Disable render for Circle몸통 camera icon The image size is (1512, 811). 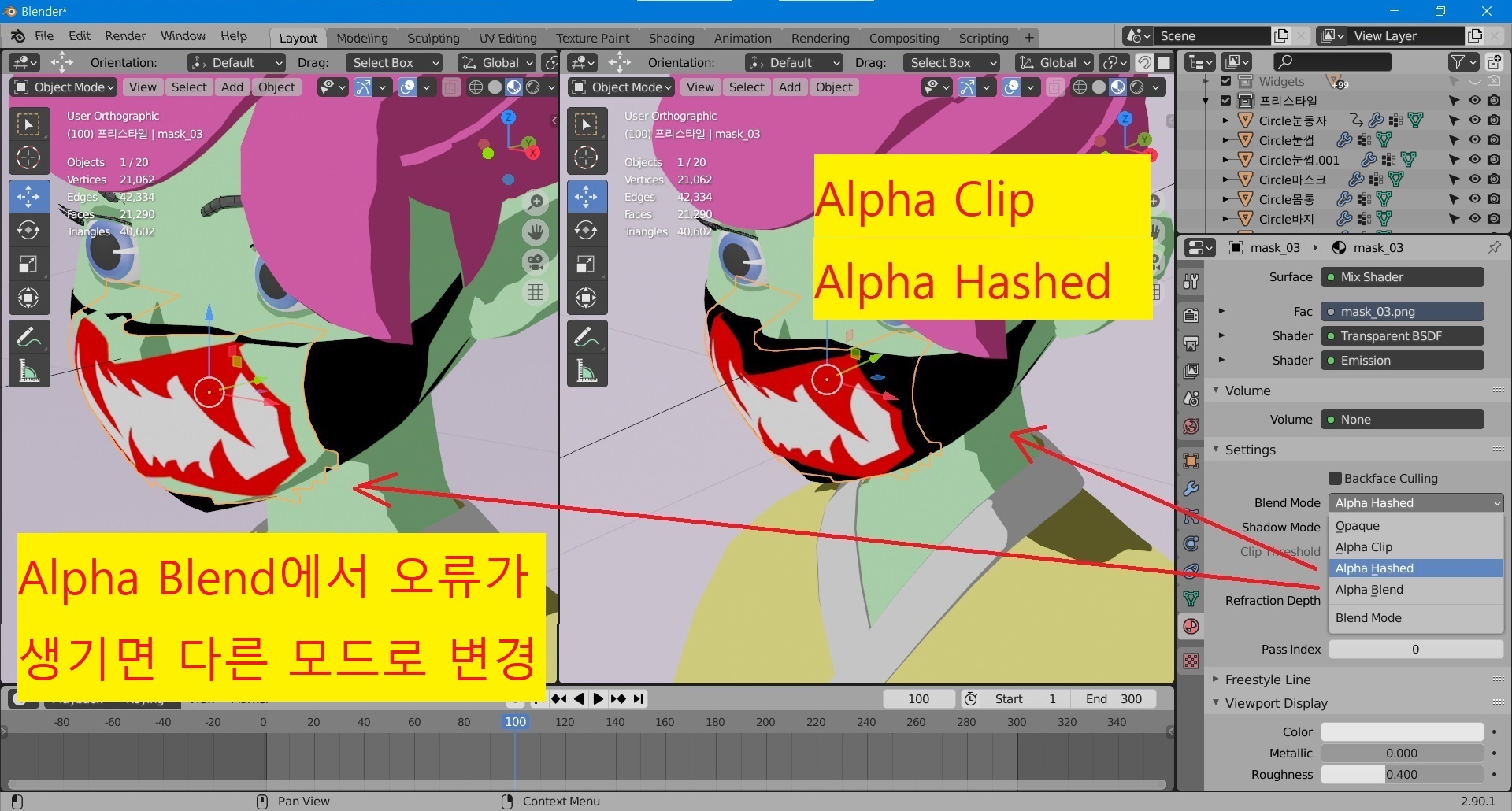pyautogui.click(x=1494, y=199)
